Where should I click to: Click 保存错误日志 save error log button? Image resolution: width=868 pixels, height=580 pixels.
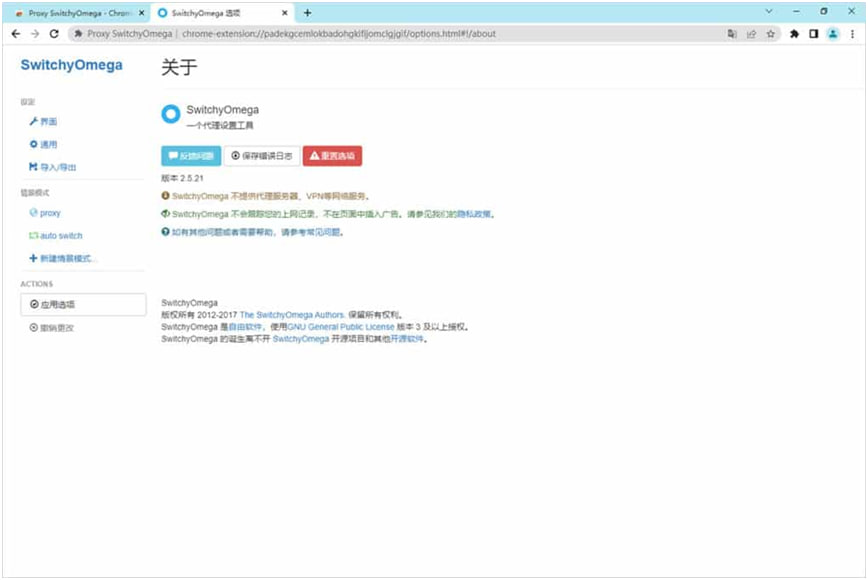click(x=262, y=156)
